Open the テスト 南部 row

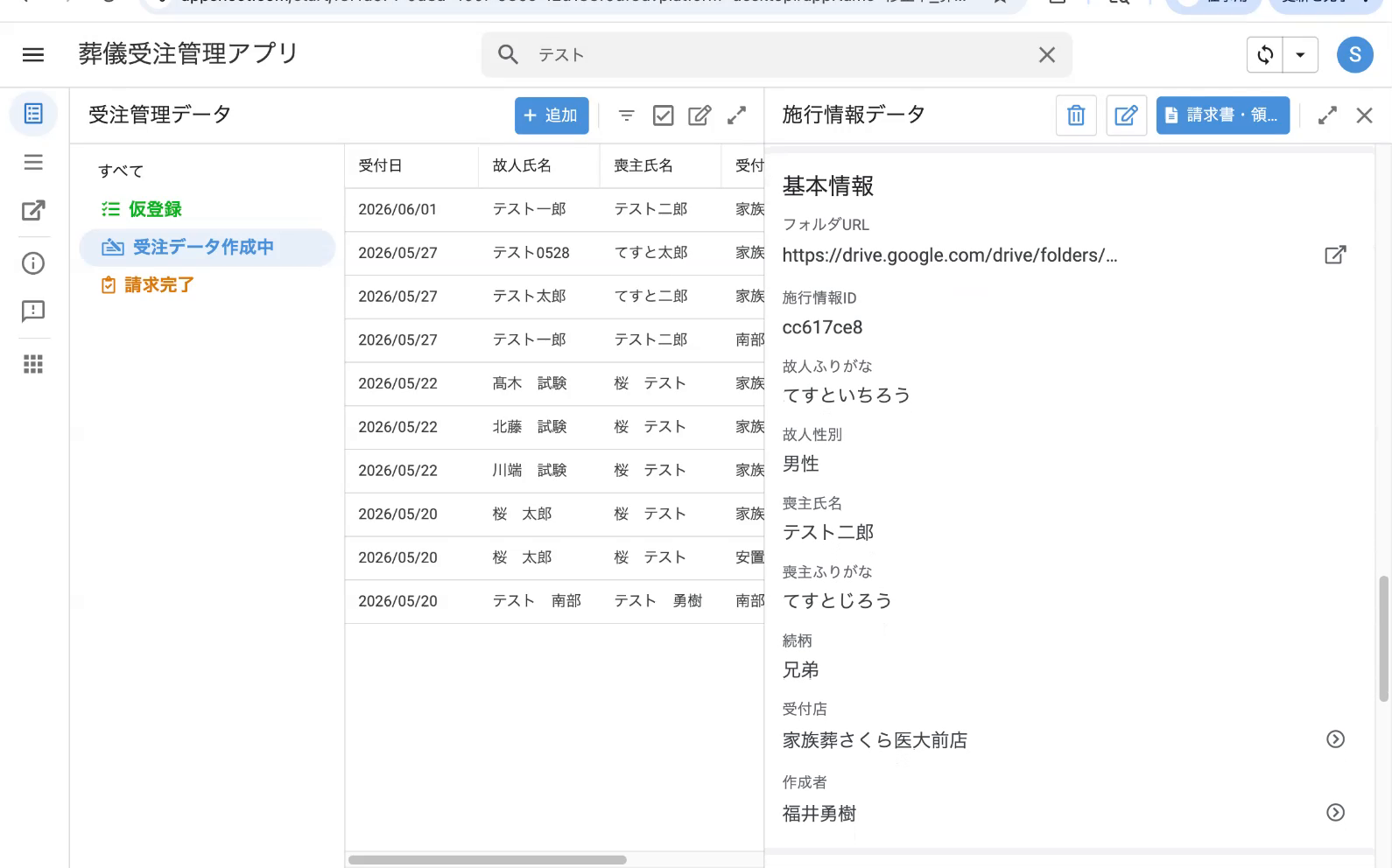554,601
